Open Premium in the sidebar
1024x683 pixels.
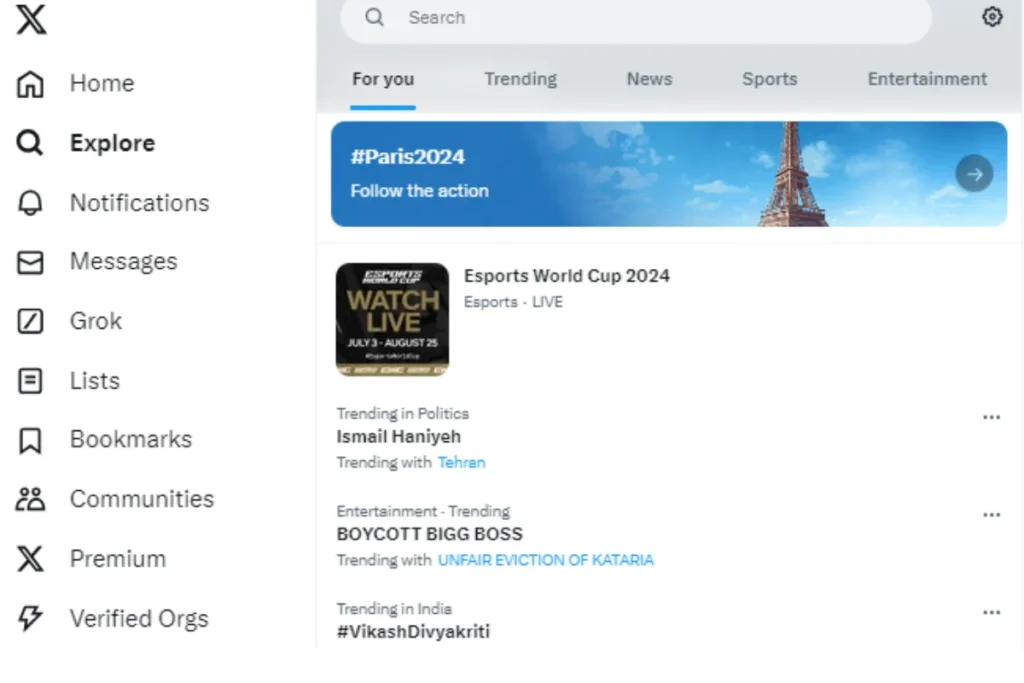91,559
